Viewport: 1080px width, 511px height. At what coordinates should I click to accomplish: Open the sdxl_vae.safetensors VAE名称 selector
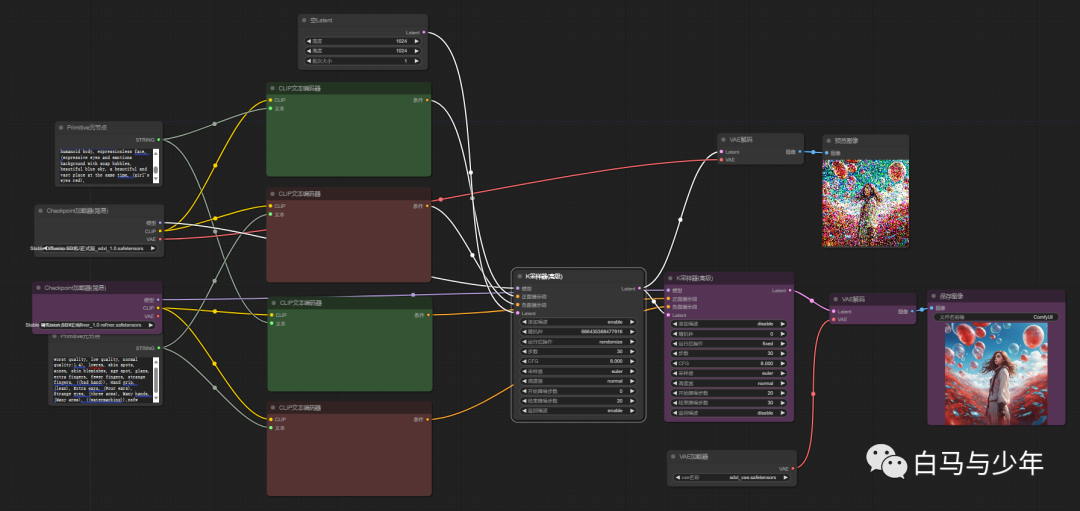pos(731,479)
